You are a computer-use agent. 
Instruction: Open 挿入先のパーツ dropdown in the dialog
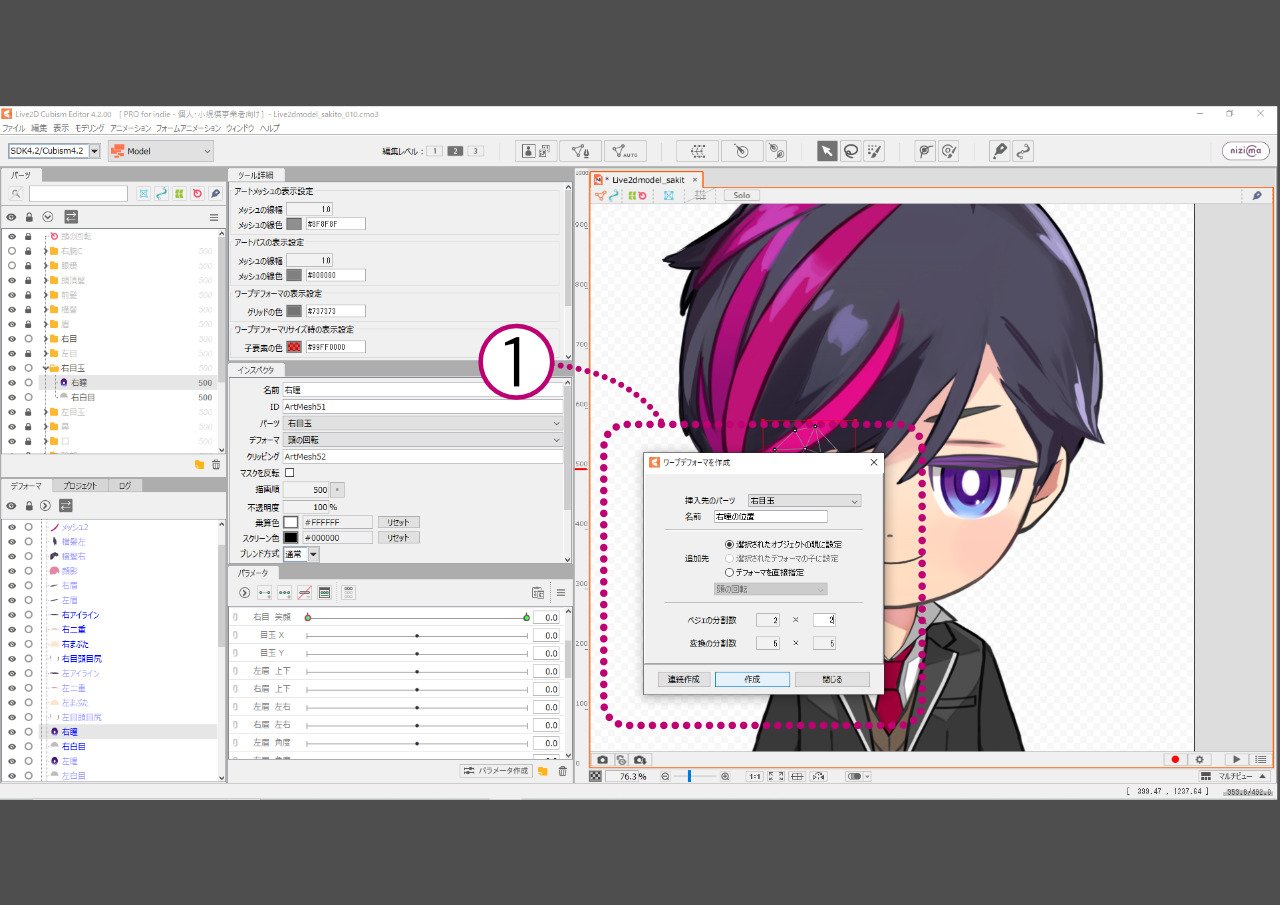tap(804, 500)
